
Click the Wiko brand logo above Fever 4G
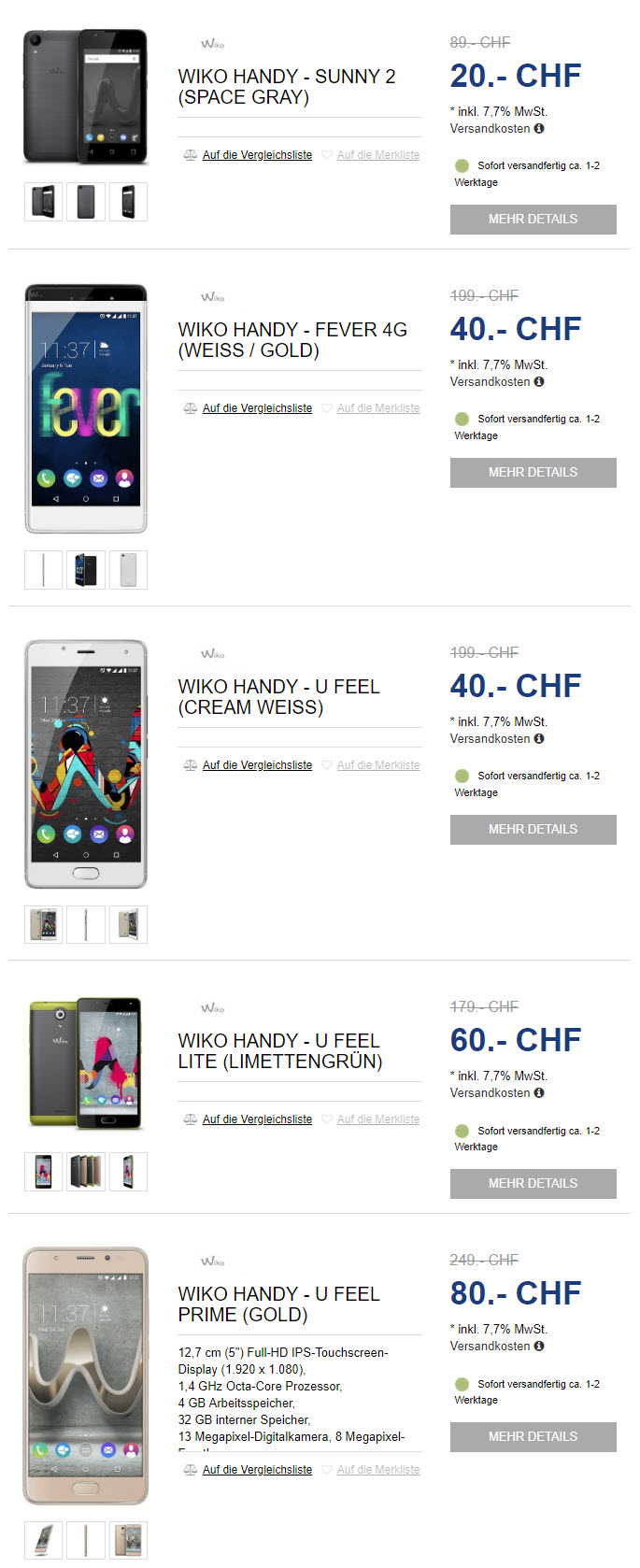(x=212, y=297)
